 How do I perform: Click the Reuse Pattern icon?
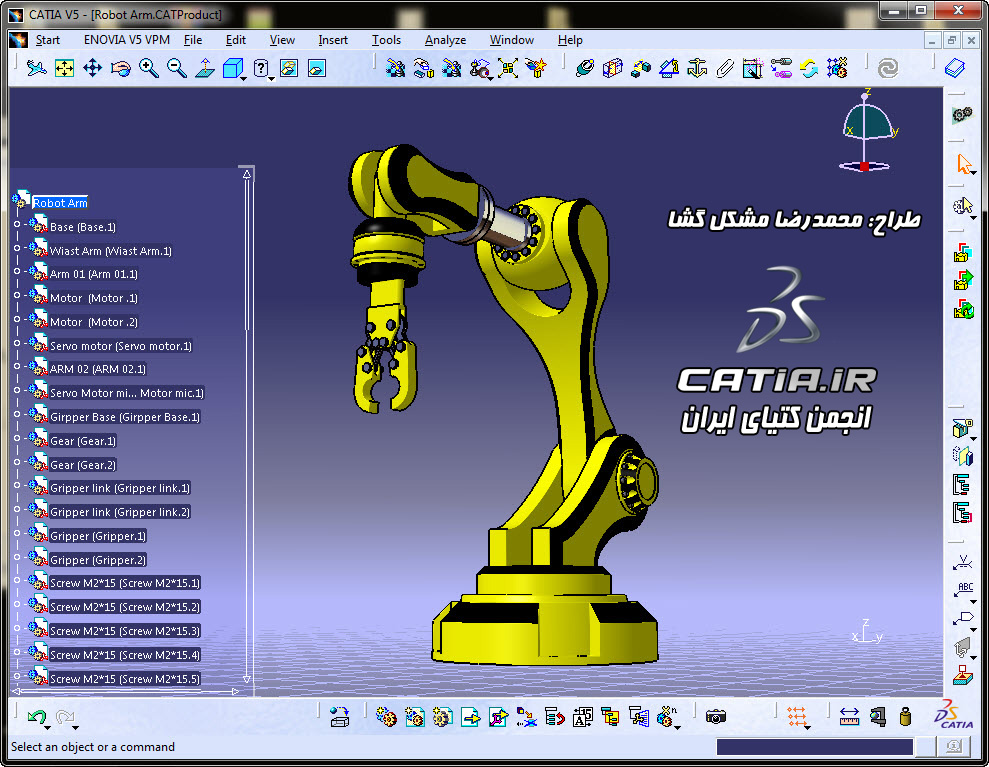(837, 67)
